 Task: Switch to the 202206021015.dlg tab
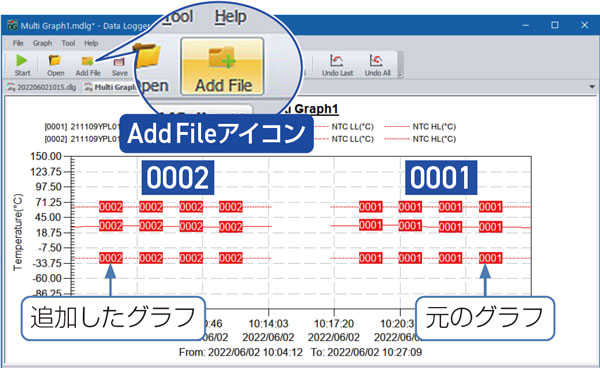point(42,87)
